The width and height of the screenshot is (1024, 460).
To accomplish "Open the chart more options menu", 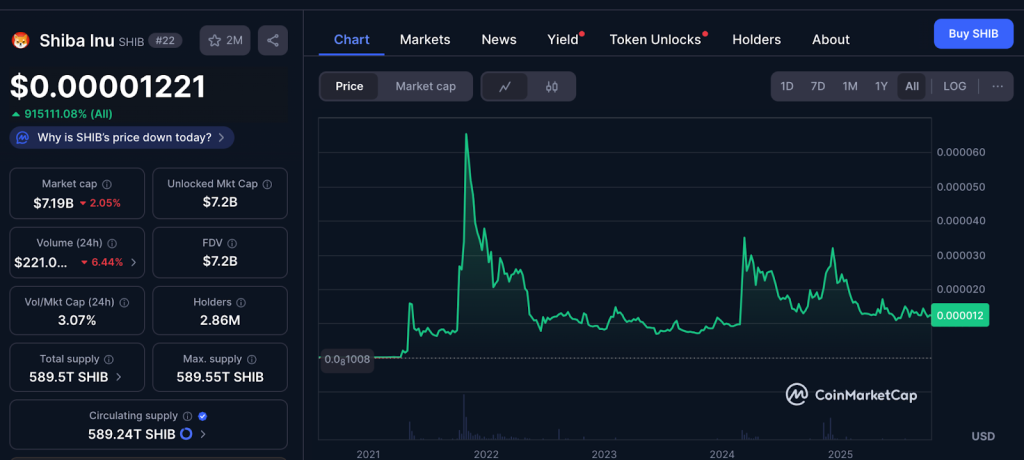I will coord(997,87).
